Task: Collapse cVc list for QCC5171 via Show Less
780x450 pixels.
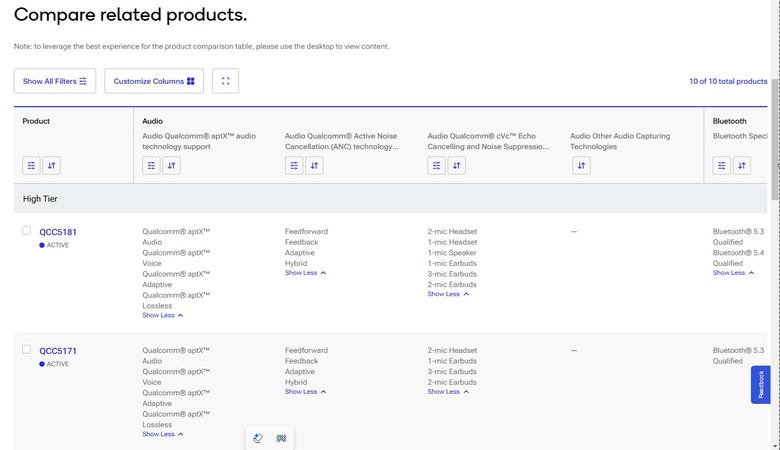Action: 448,391
